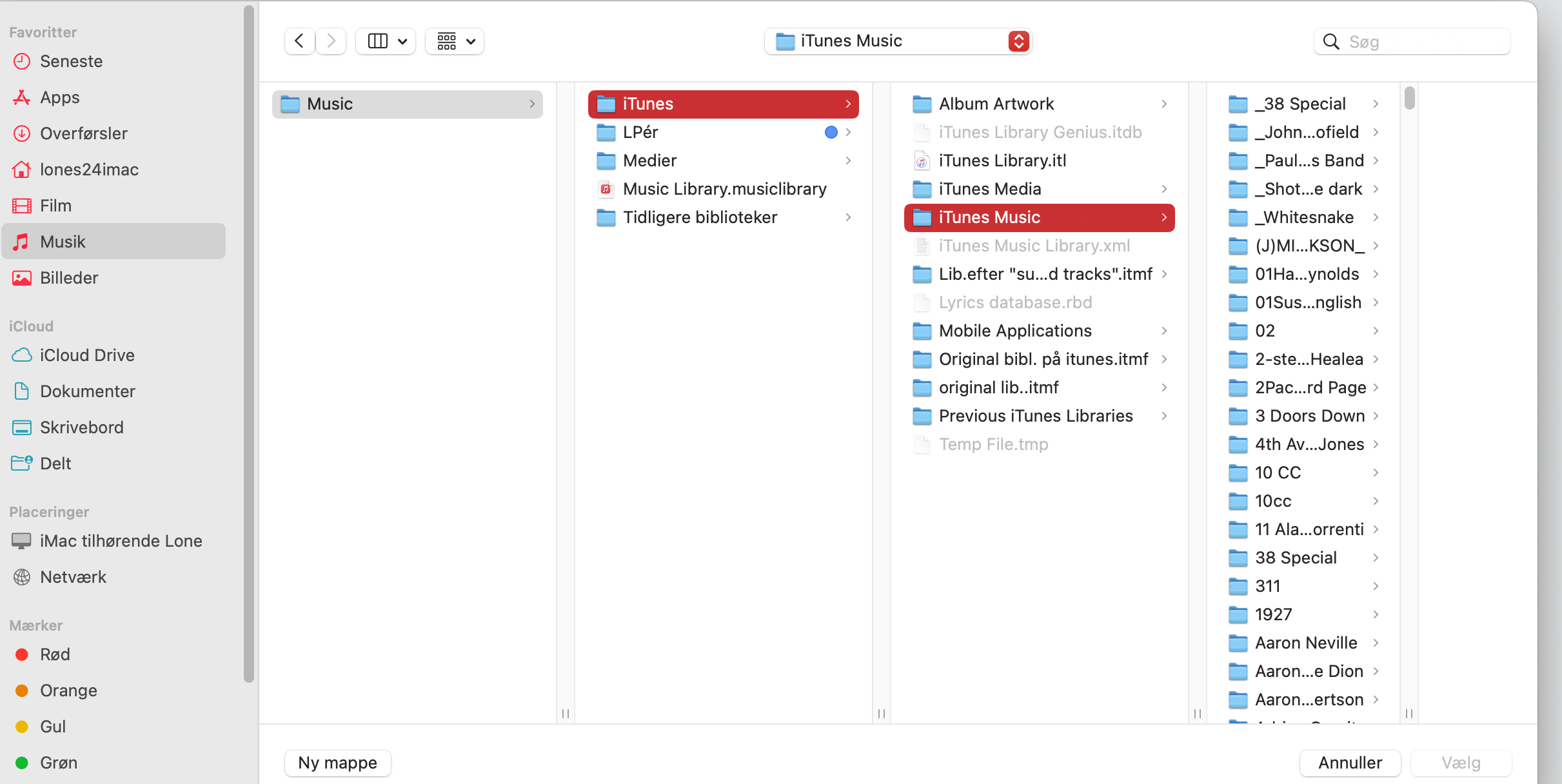
Task: Open the column view mode selector
Action: click(x=386, y=41)
